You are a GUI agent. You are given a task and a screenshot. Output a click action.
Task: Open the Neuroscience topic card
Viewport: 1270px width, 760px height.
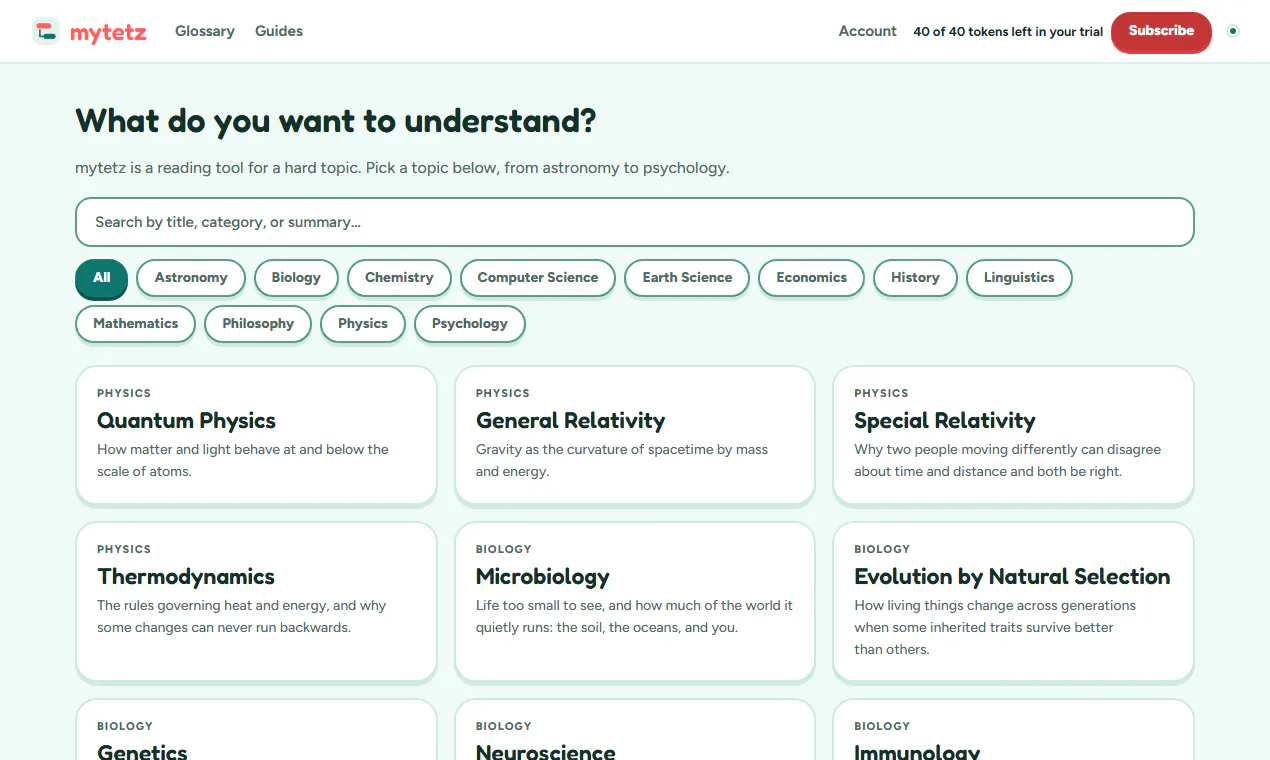[x=635, y=730]
